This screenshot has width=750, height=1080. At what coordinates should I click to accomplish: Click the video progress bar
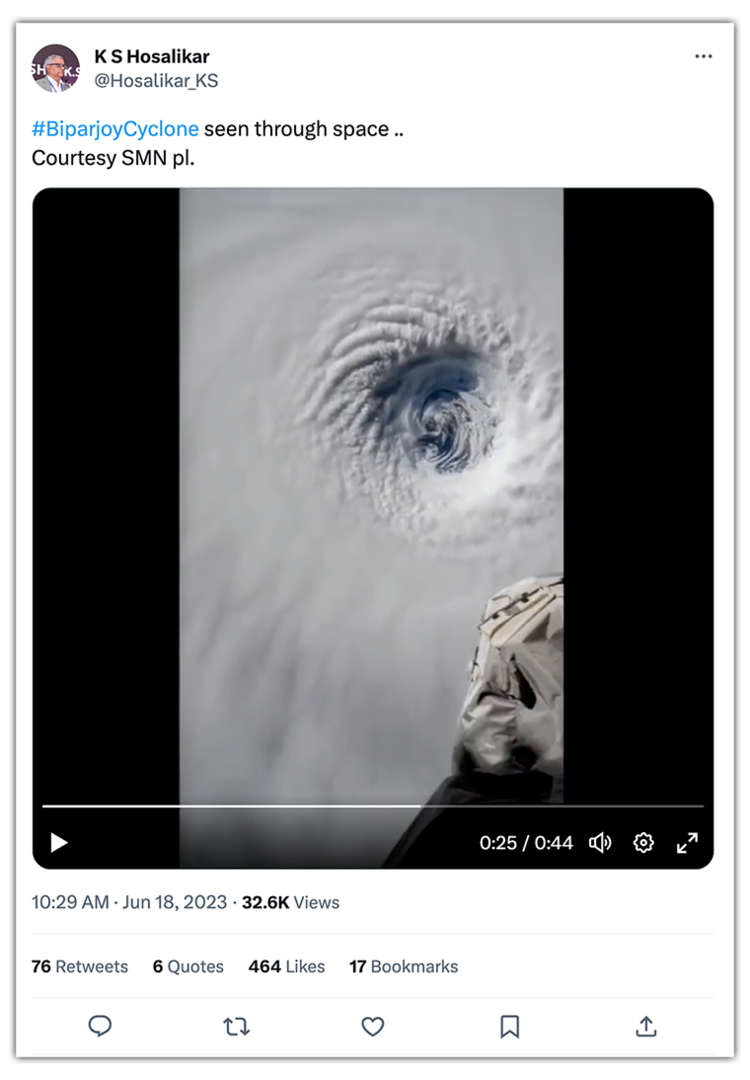(x=373, y=805)
